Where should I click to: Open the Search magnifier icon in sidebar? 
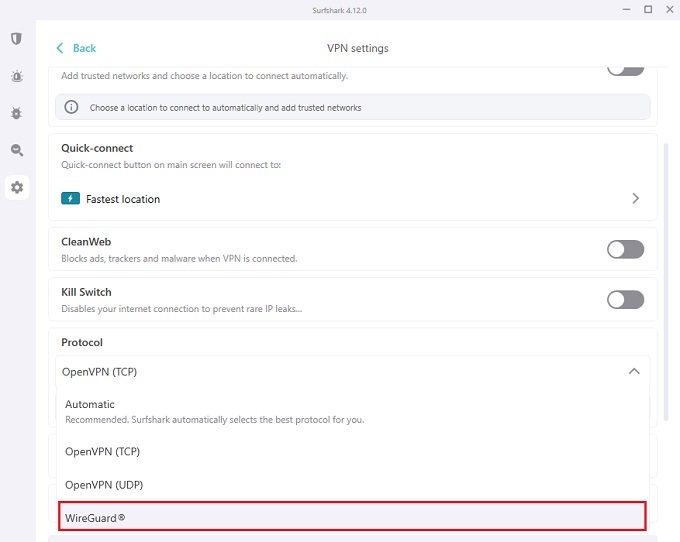[x=17, y=150]
